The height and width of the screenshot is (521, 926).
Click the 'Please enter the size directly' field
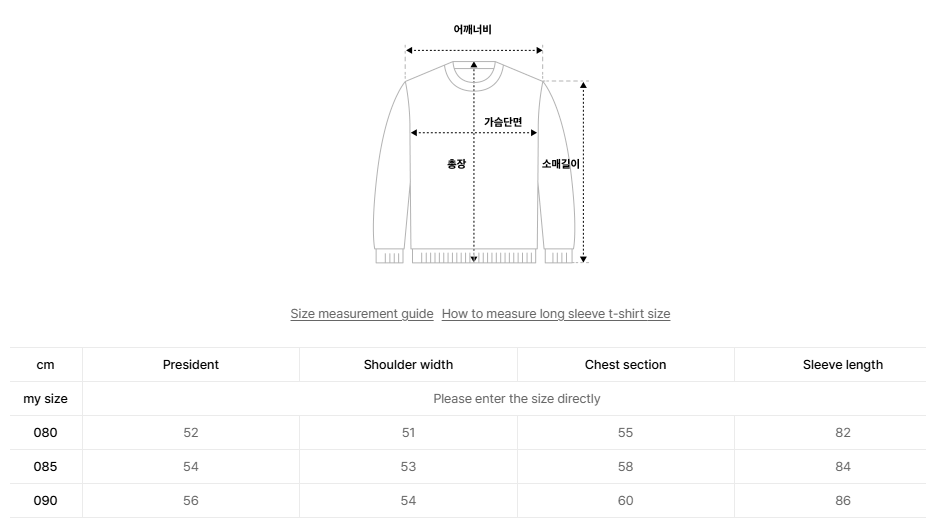pos(516,399)
